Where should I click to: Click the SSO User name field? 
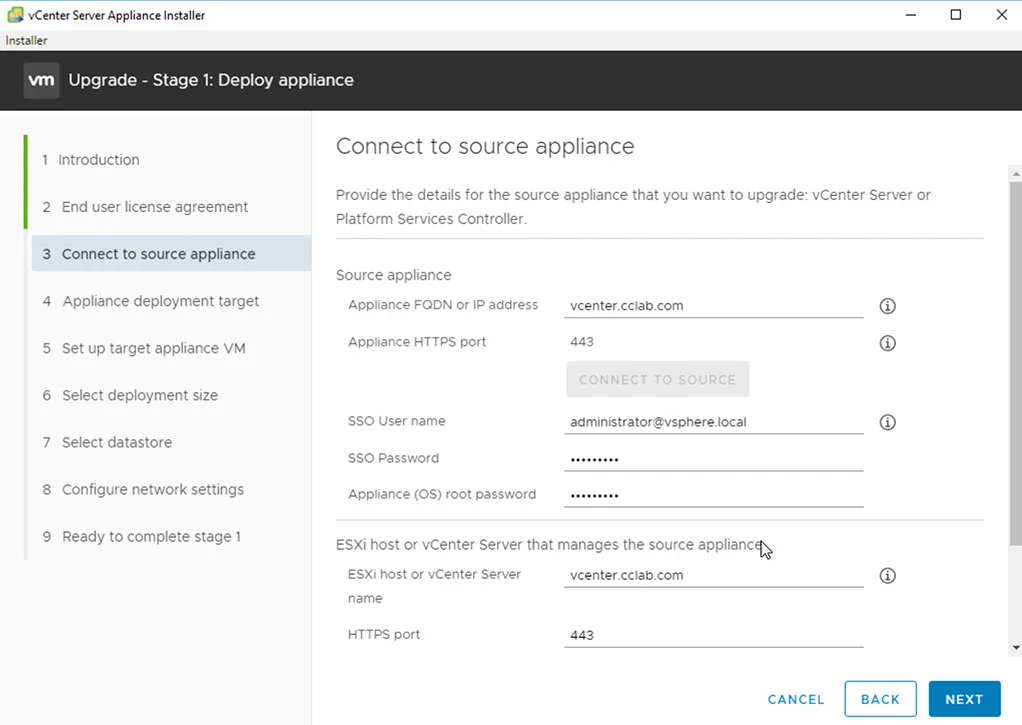tap(714, 422)
